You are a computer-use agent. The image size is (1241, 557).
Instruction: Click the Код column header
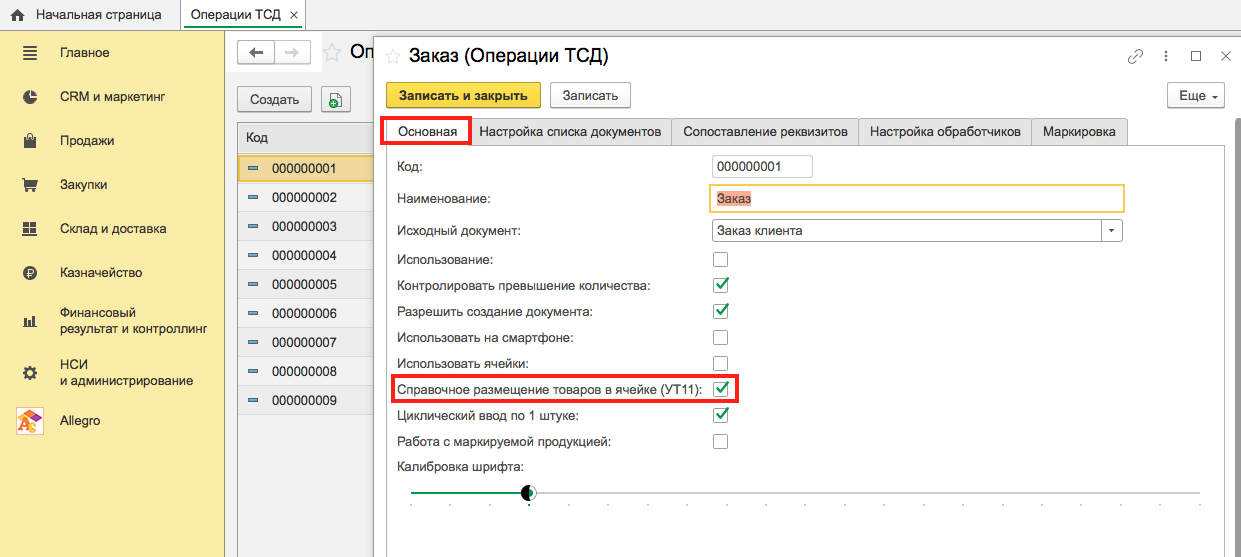[305, 138]
